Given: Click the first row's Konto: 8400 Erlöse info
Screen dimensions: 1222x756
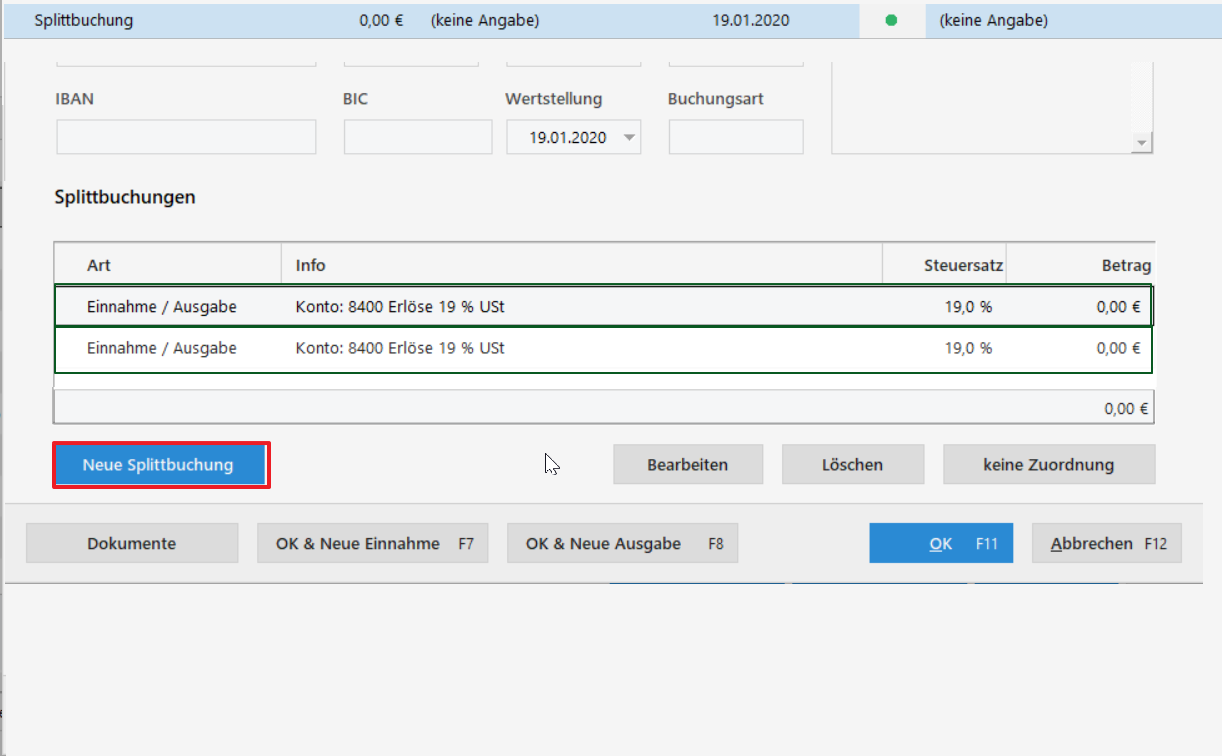Looking at the screenshot, I should [x=400, y=307].
